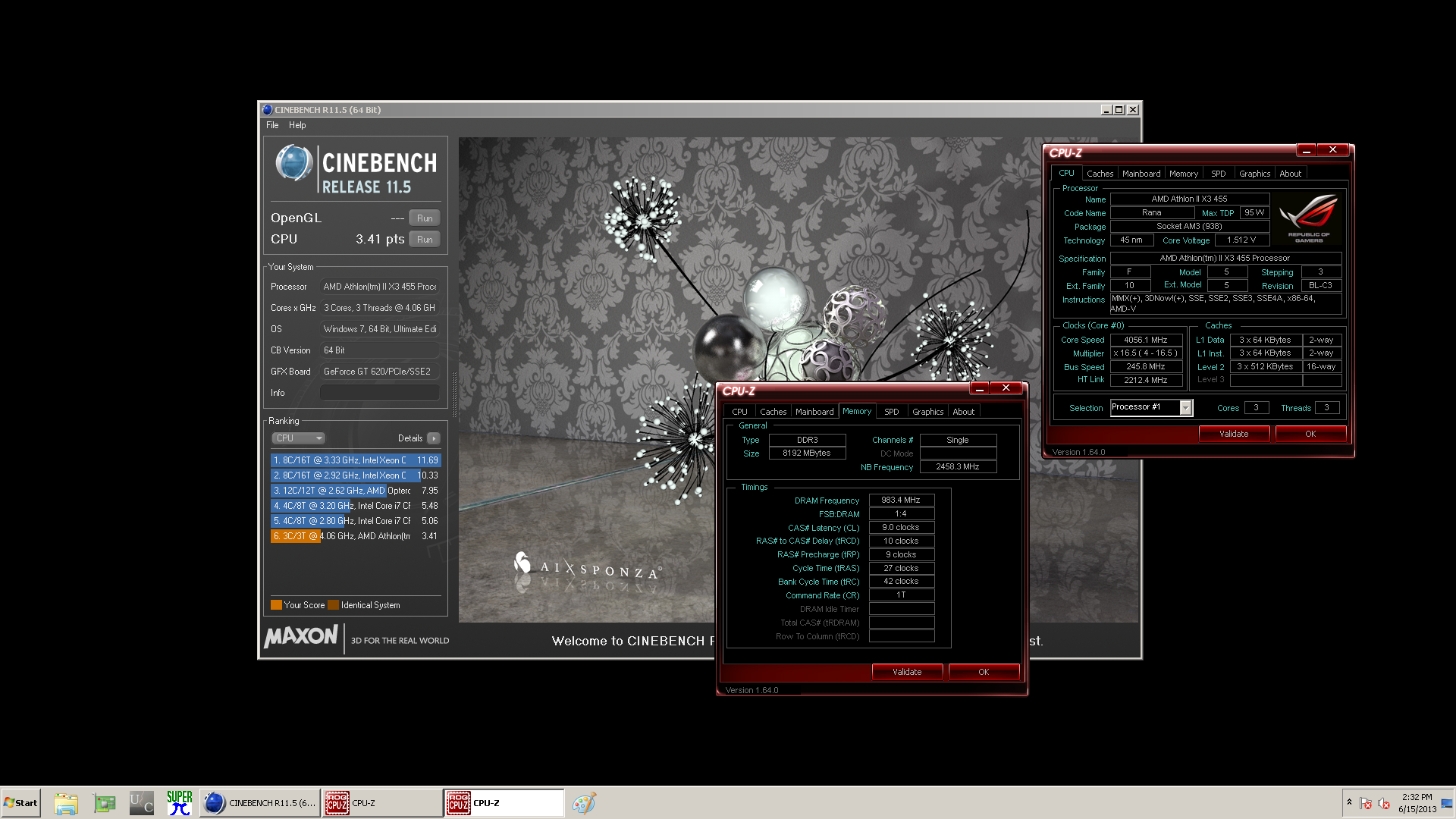The height and width of the screenshot is (819, 1456).
Task: Open CPU ranking dropdown in CINEBENCH
Action: (x=299, y=438)
